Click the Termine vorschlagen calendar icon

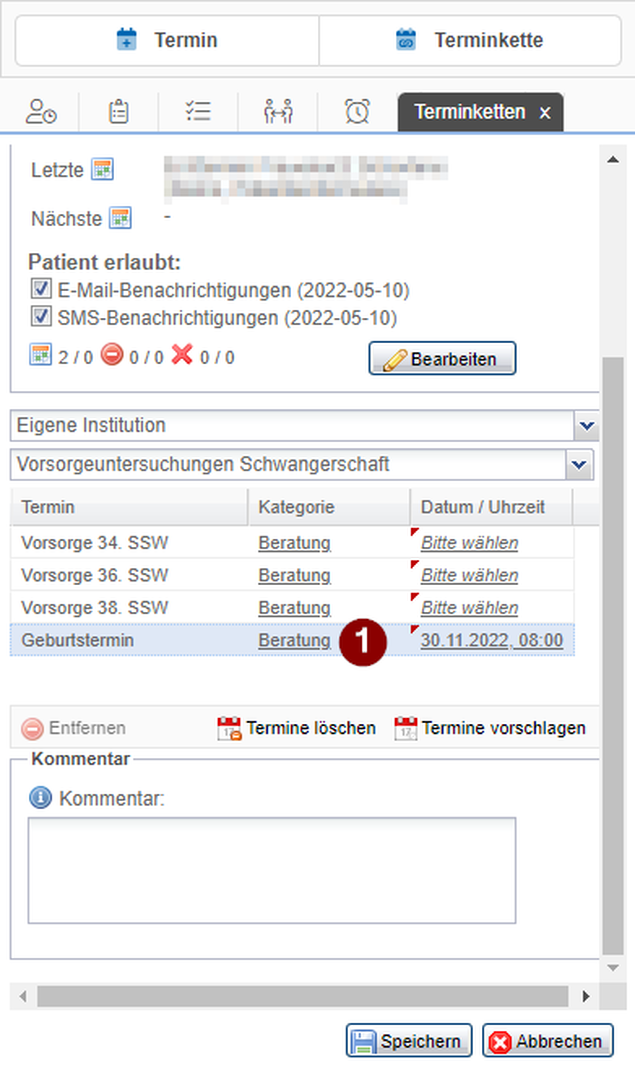coord(408,727)
